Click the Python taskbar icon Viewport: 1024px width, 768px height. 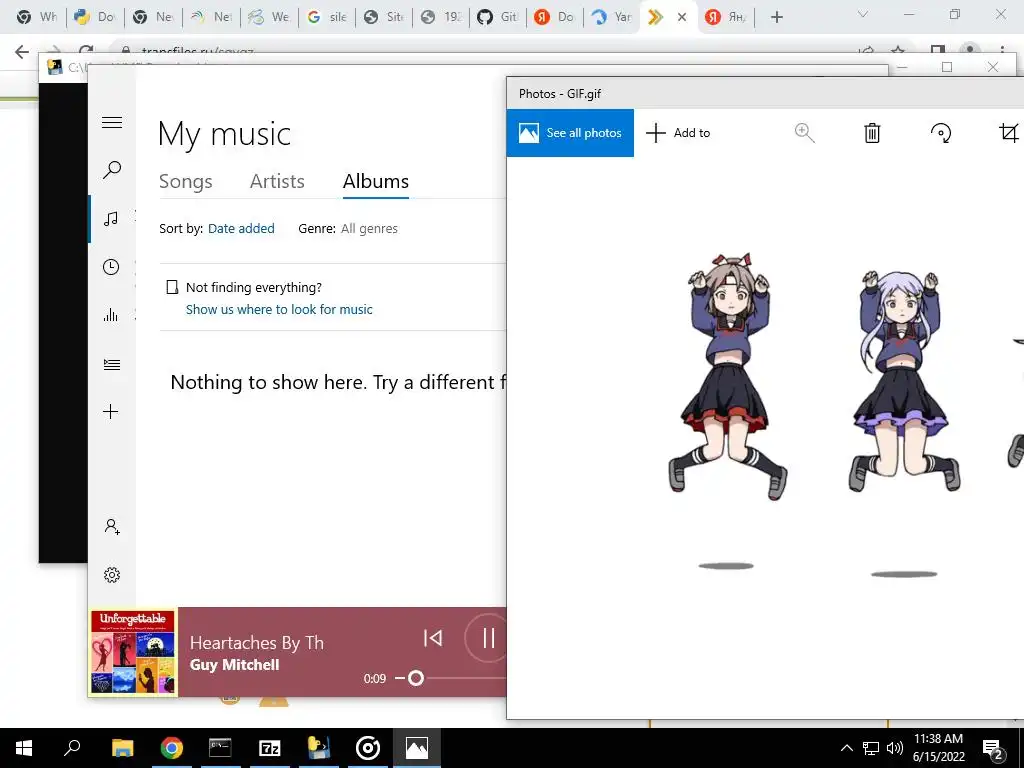(319, 748)
